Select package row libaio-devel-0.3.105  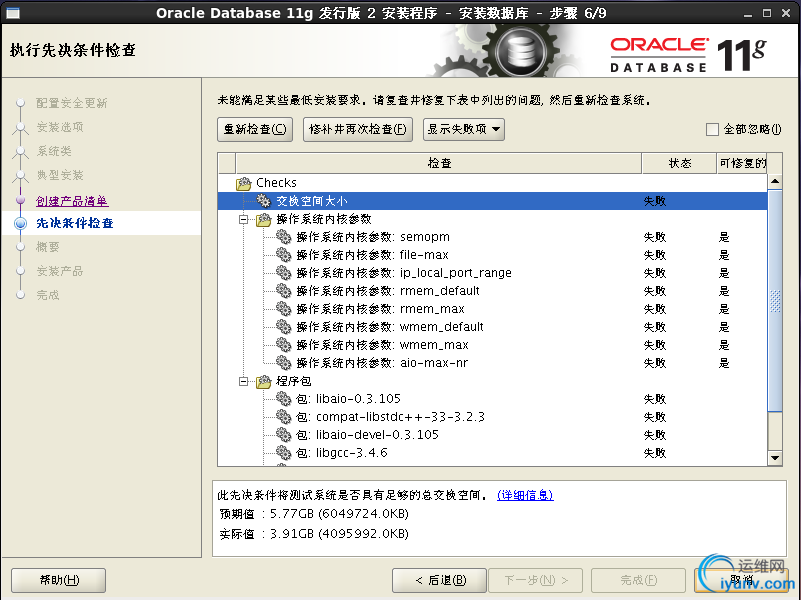click(x=492, y=435)
